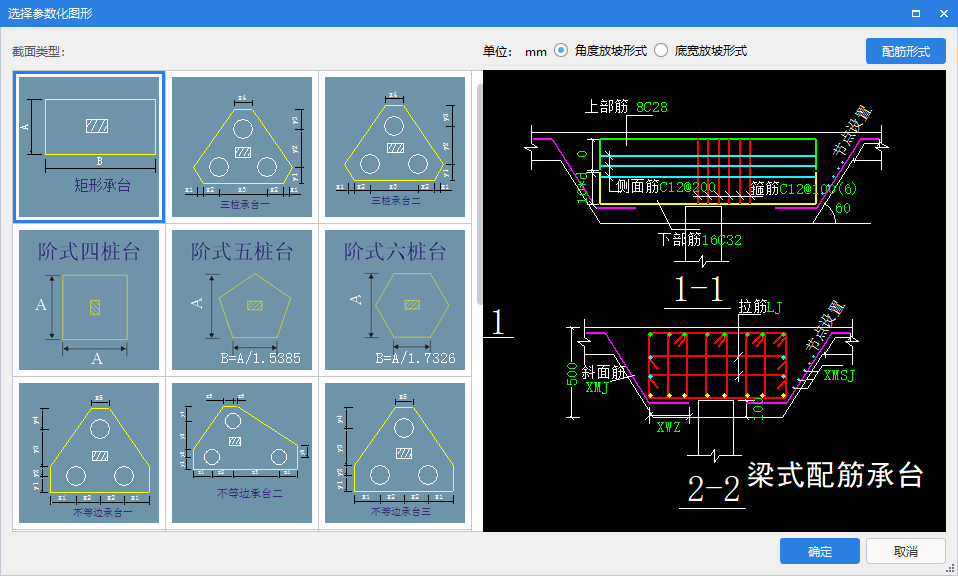The height and width of the screenshot is (576, 958).
Task: Pick the 不等边承台二 section shape
Action: tap(242, 453)
